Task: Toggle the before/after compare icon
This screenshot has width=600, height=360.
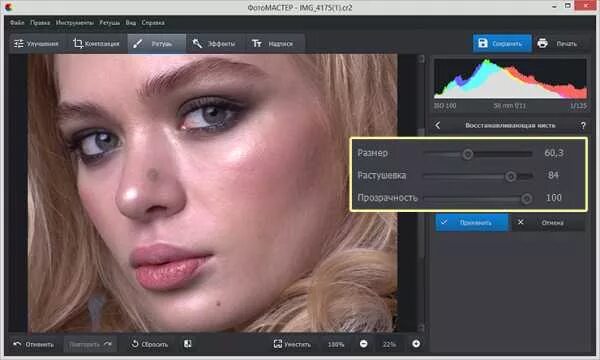Action: (188, 344)
